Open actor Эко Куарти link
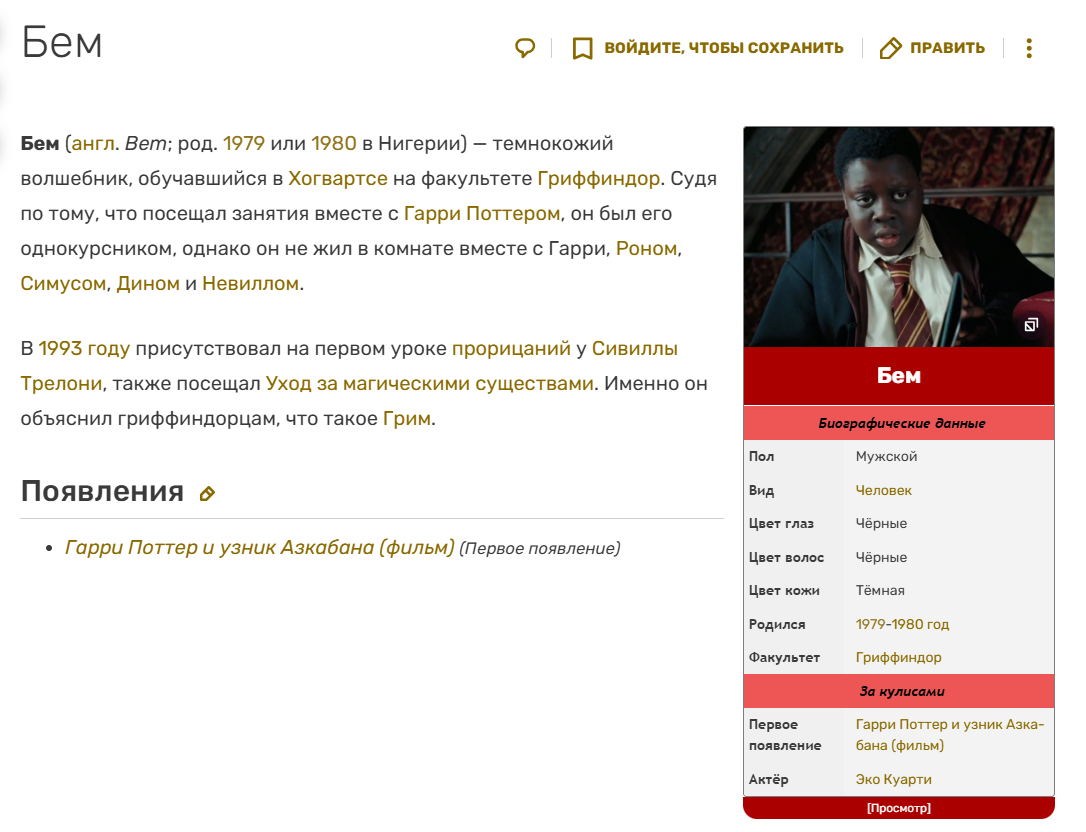The image size is (1086, 832). tap(893, 779)
